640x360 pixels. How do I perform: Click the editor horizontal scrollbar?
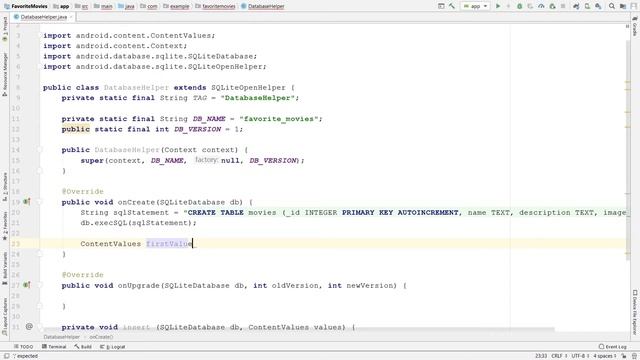coord(298,330)
